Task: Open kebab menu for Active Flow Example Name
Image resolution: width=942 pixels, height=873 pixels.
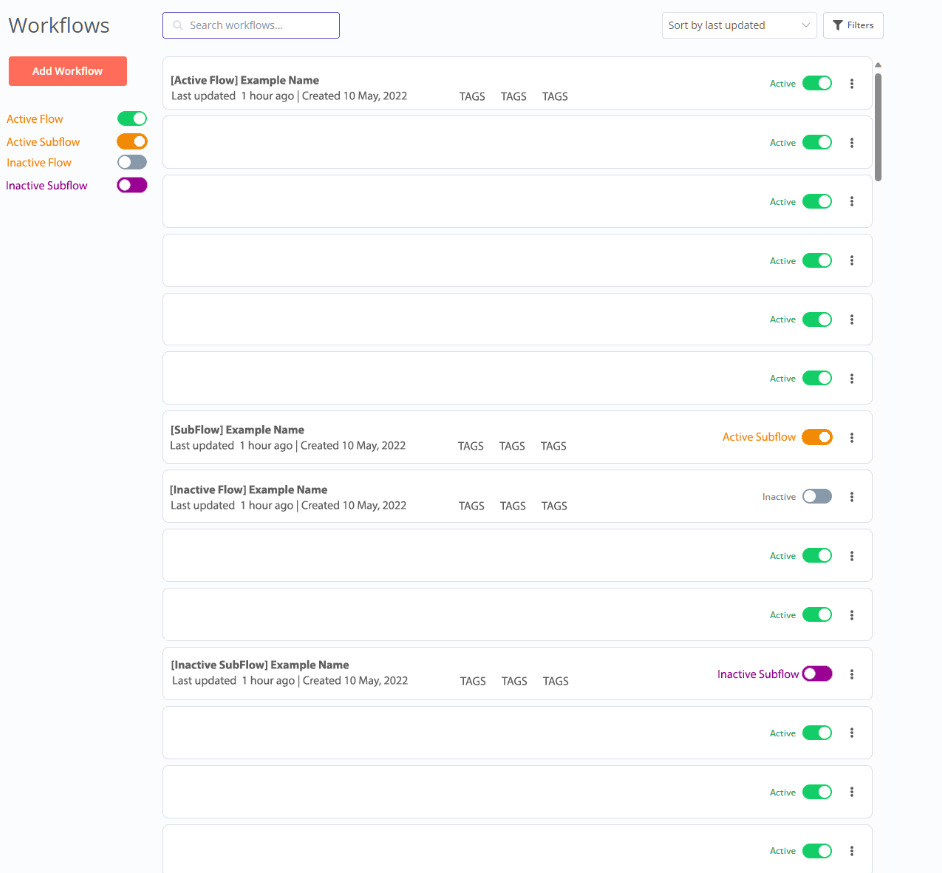Action: click(852, 84)
